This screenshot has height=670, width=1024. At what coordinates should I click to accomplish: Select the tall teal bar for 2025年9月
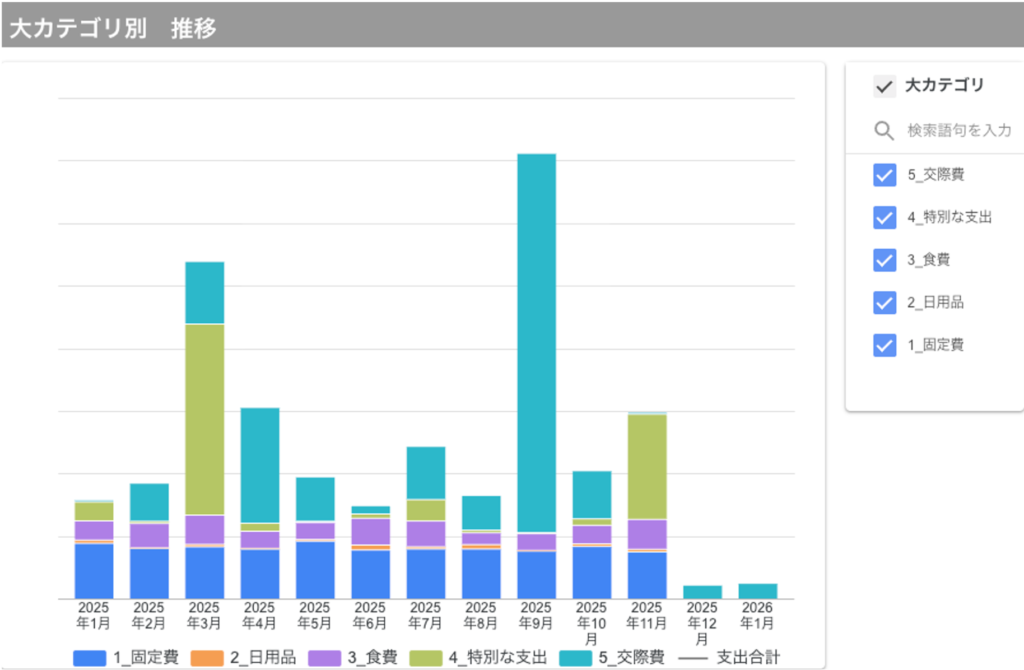[x=537, y=340]
